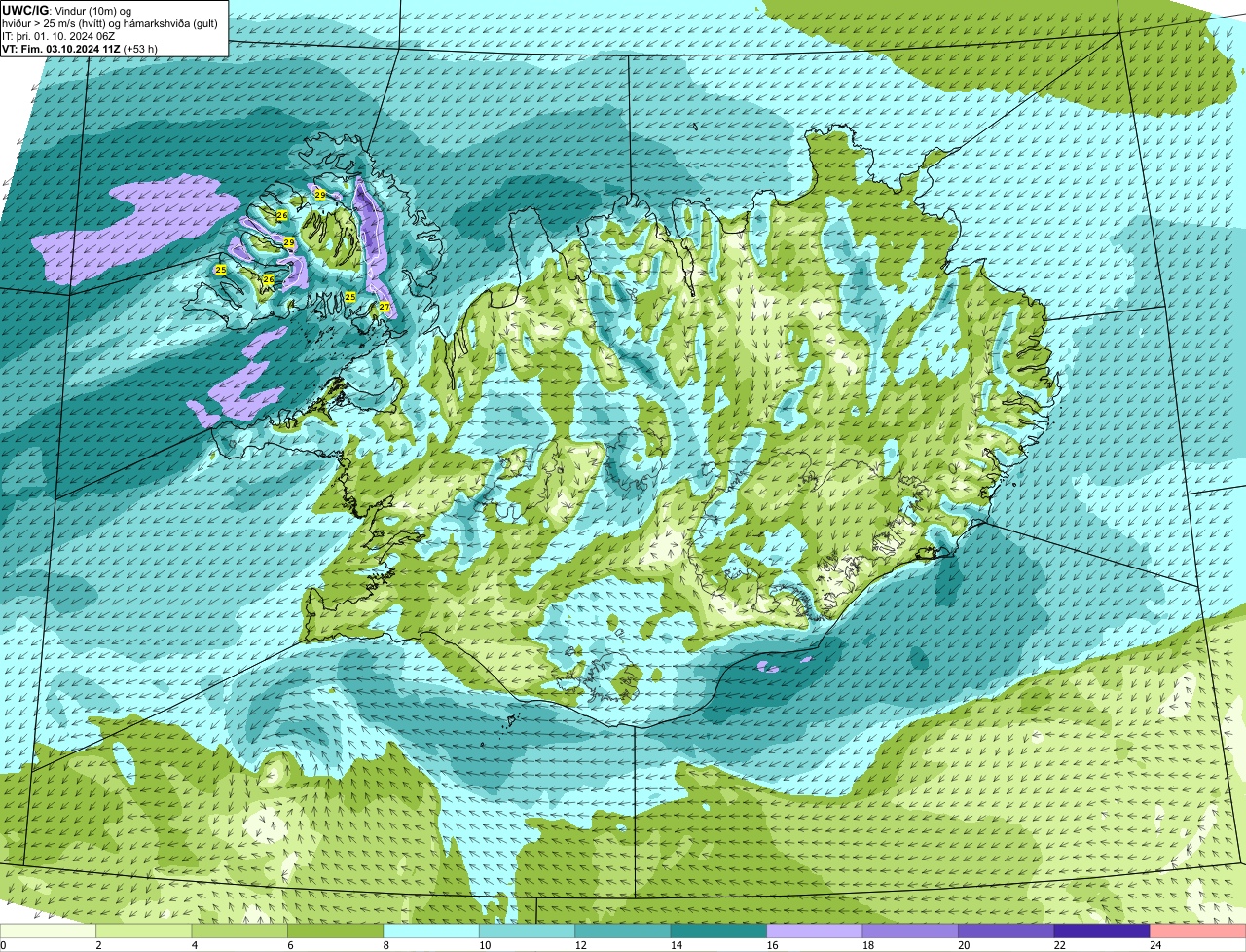Click the westernmost yellow 25 gust marker

(221, 269)
